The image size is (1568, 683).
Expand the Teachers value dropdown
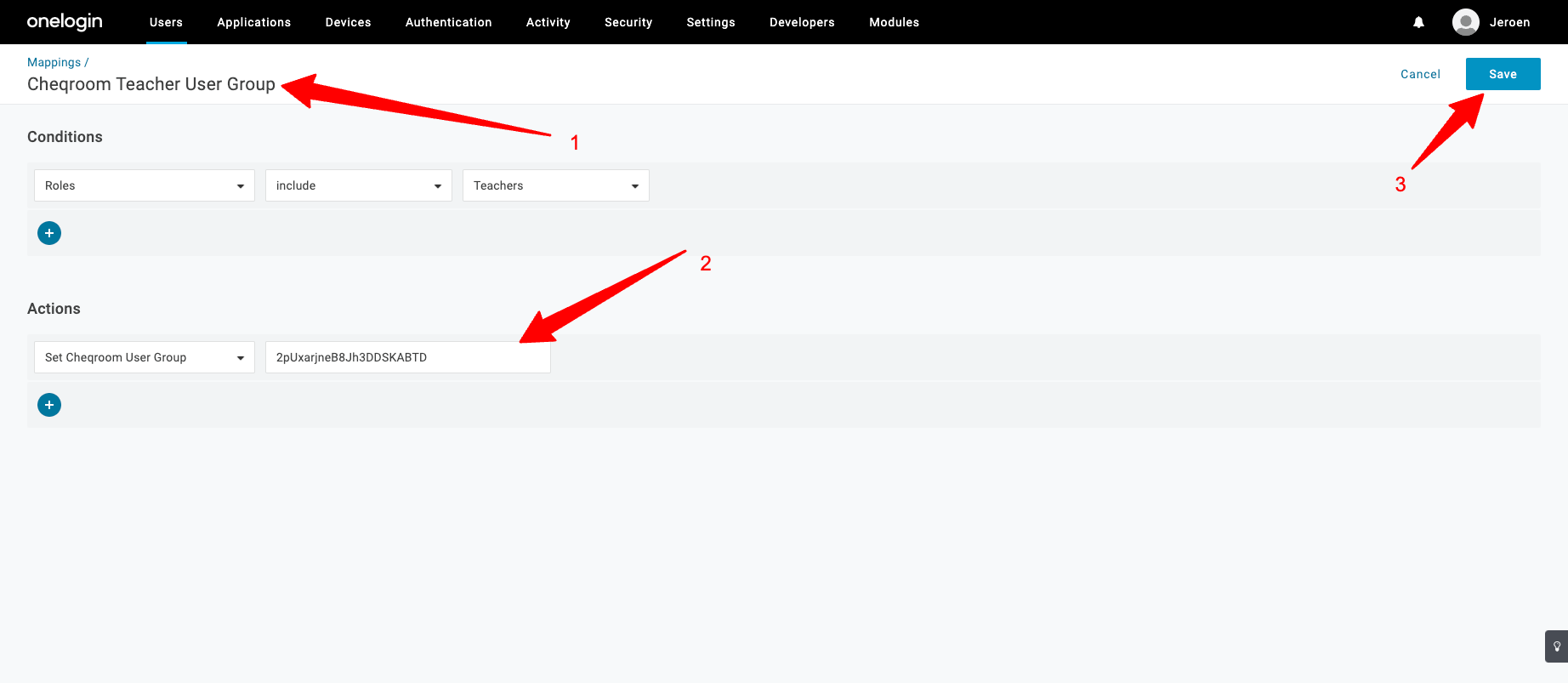click(x=555, y=185)
